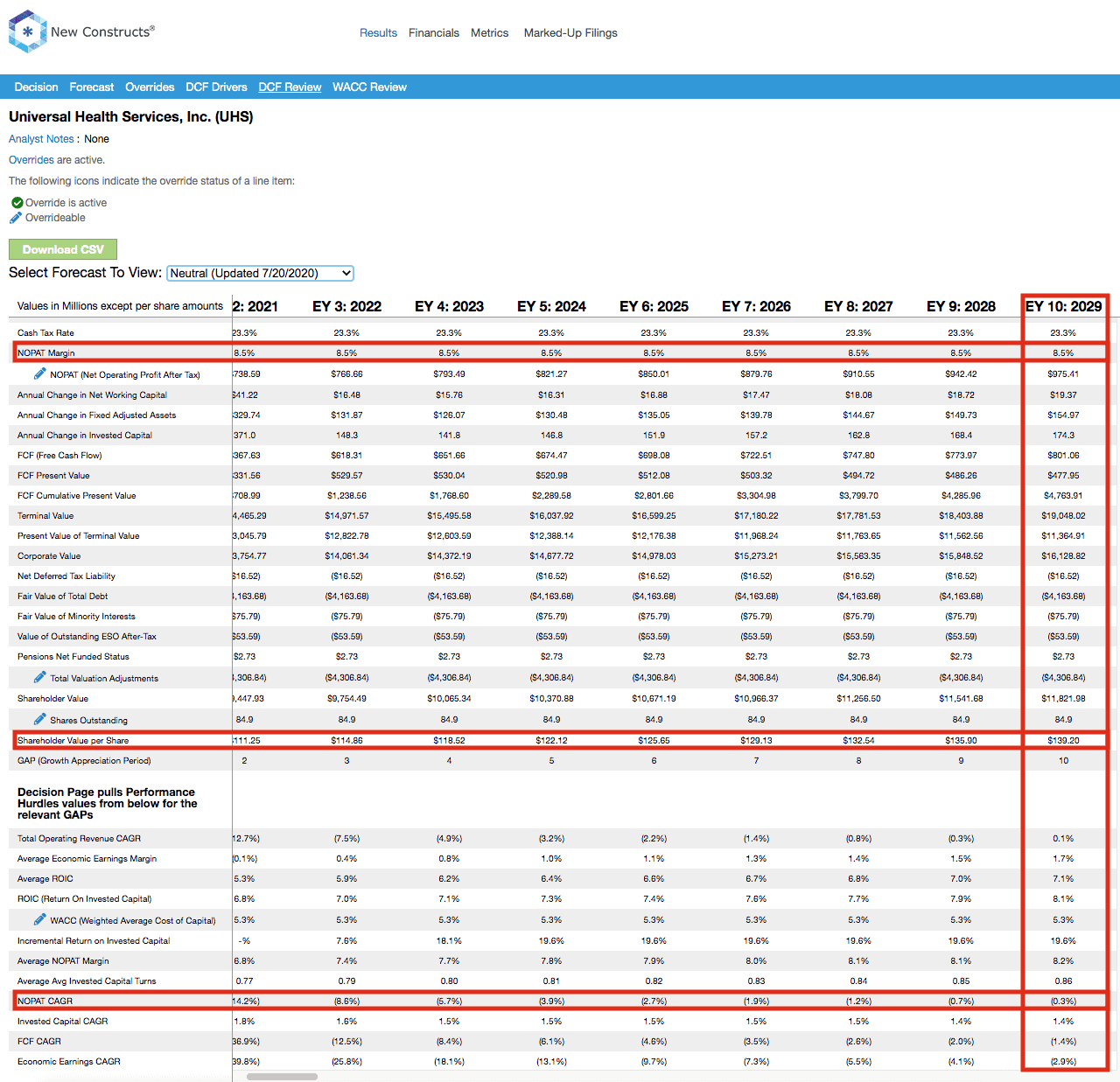Image resolution: width=1120 pixels, height=1082 pixels.
Task: Click the 'Annual Change in Net Working Capital' label
Action: [x=92, y=394]
